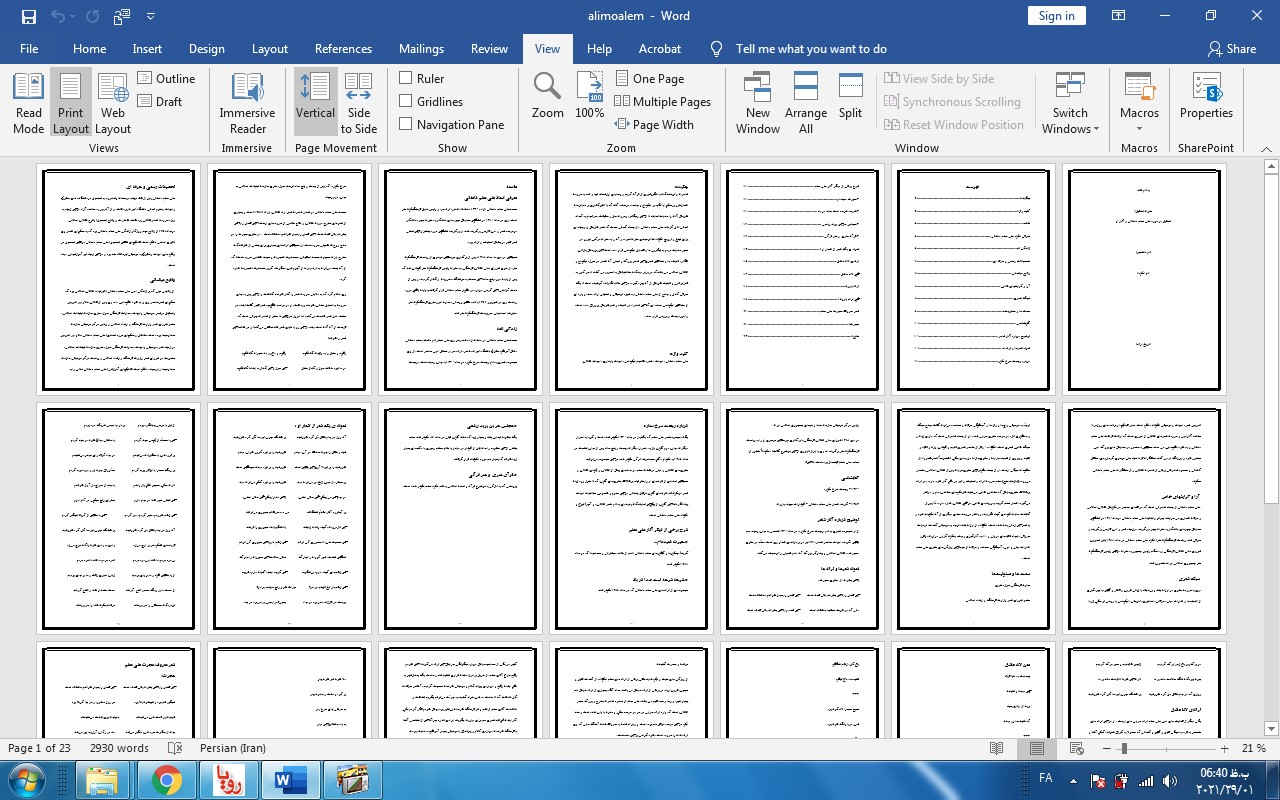
Task: Open the Zoom dialog magnifier
Action: 547,96
